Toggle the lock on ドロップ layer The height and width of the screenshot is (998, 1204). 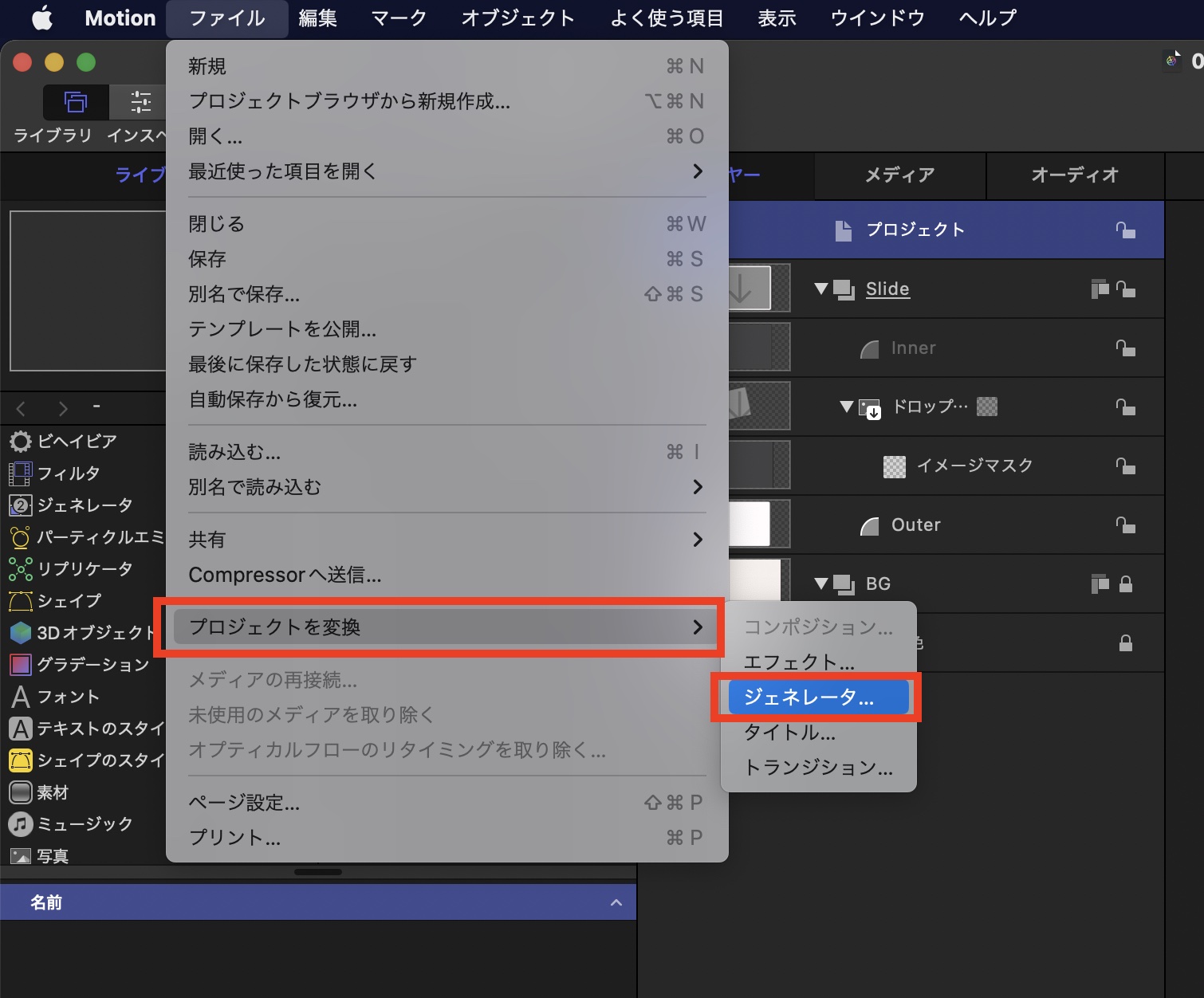(1125, 407)
